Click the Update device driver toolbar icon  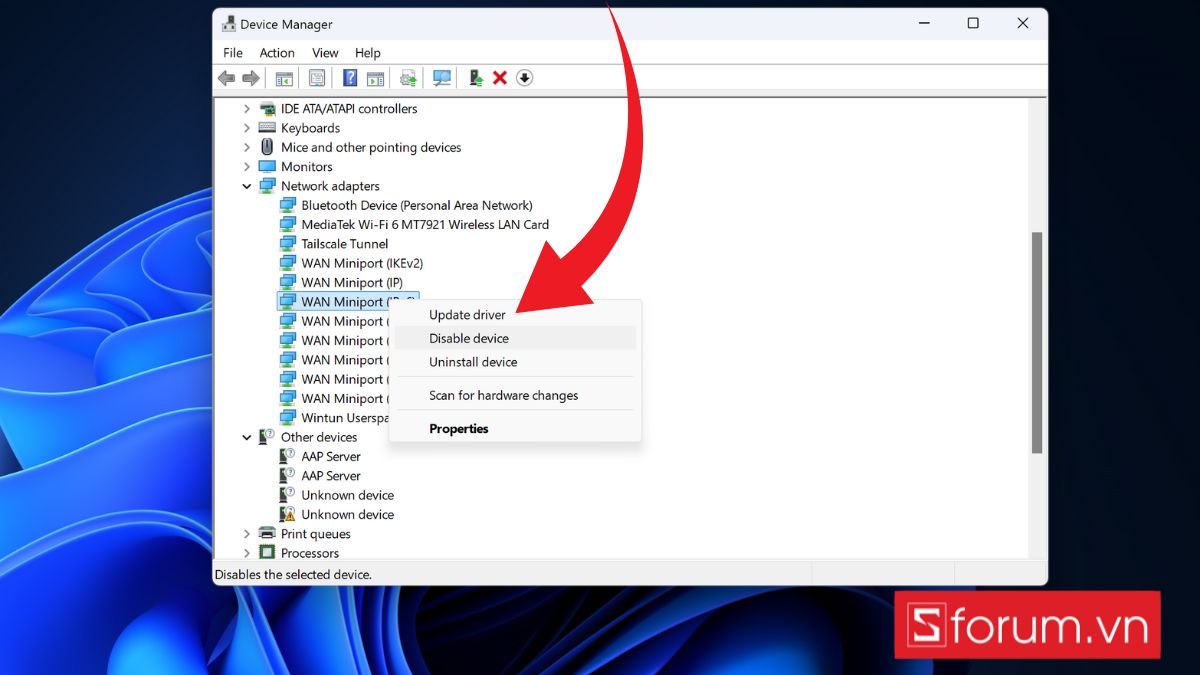[408, 78]
